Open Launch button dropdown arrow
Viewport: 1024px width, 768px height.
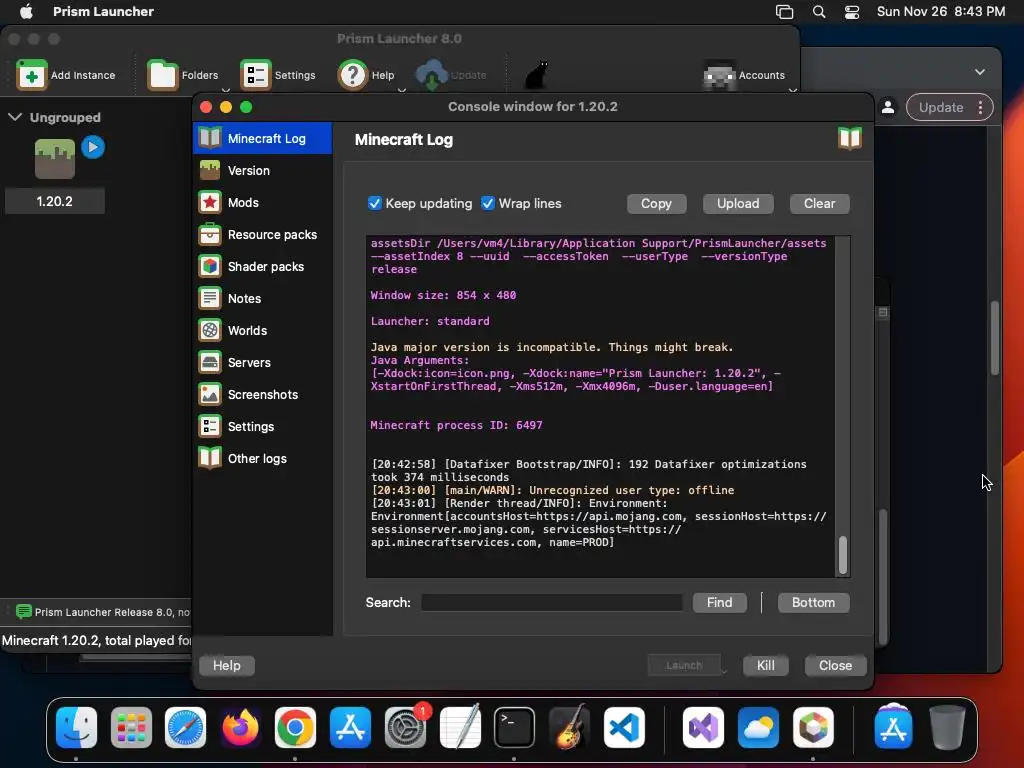point(724,670)
